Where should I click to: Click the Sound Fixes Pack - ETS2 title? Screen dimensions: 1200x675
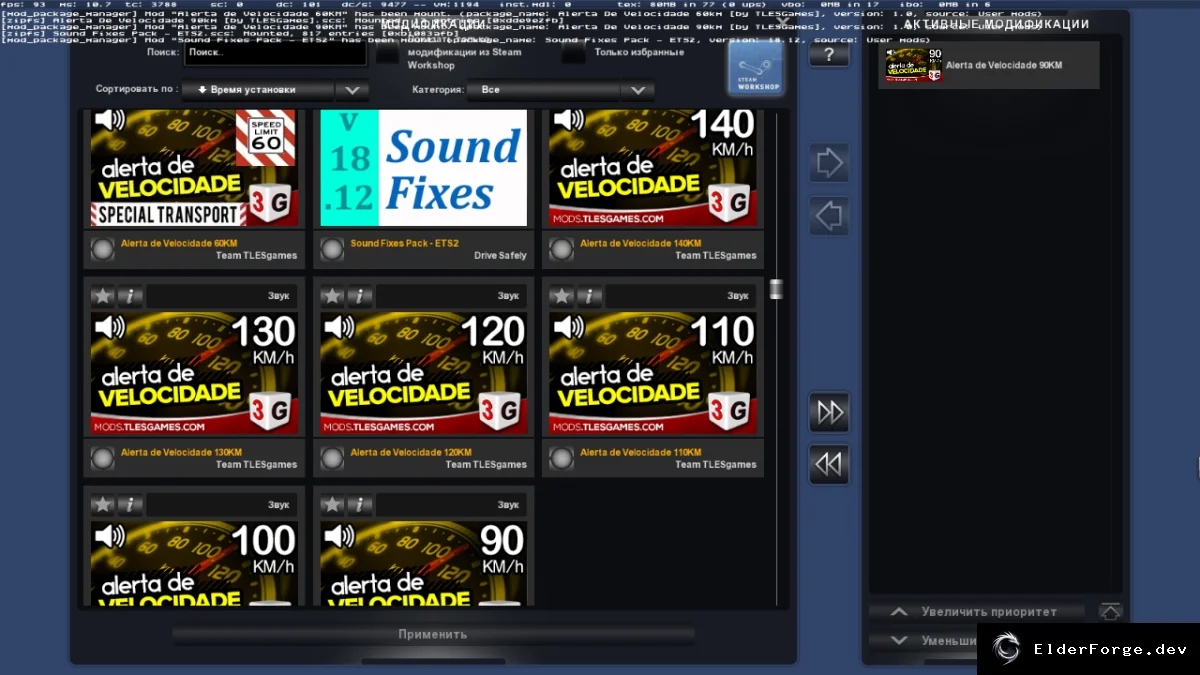point(404,243)
